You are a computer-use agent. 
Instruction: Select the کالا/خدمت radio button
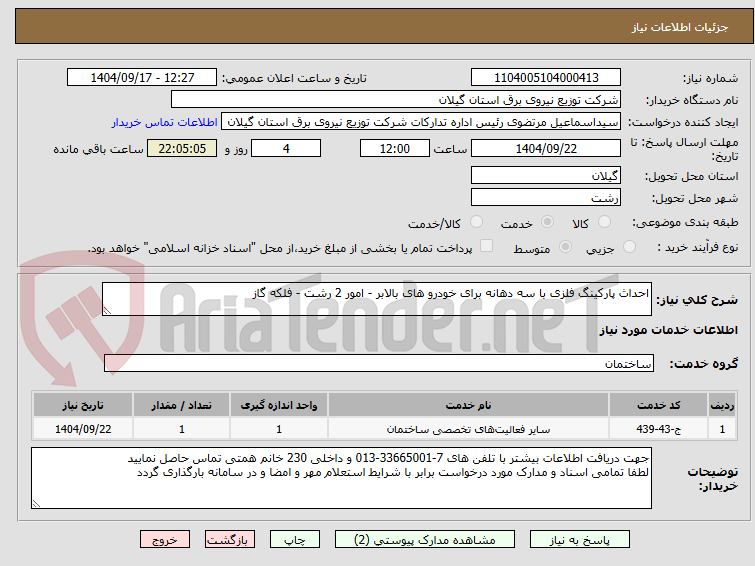[476, 222]
